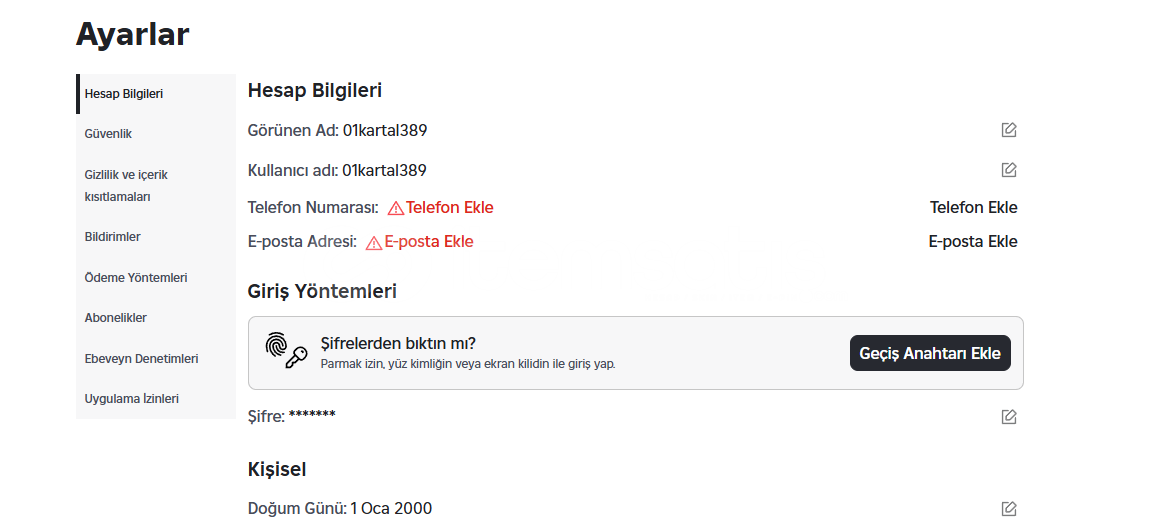Image resolution: width=1150 pixels, height=528 pixels.
Task: Click the warning icon beside Telefon Ekle
Action: tap(396, 208)
